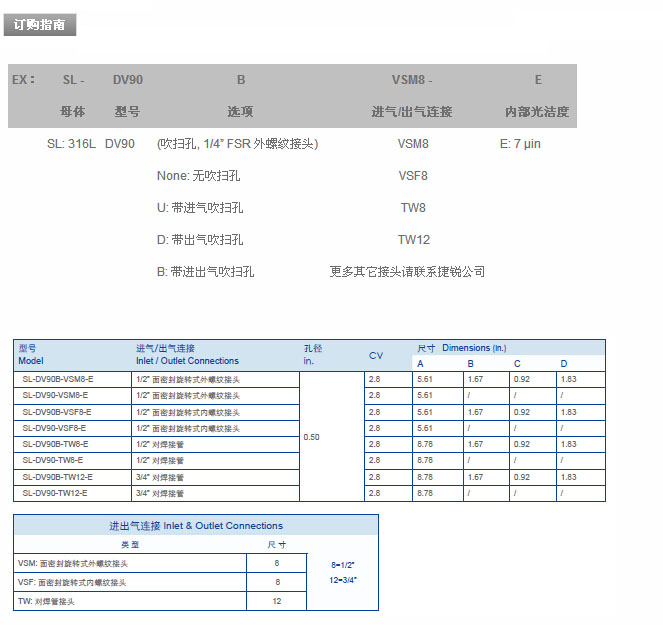Click the 订购指南 header tab
Screen dimensions: 663x625
tap(40, 25)
